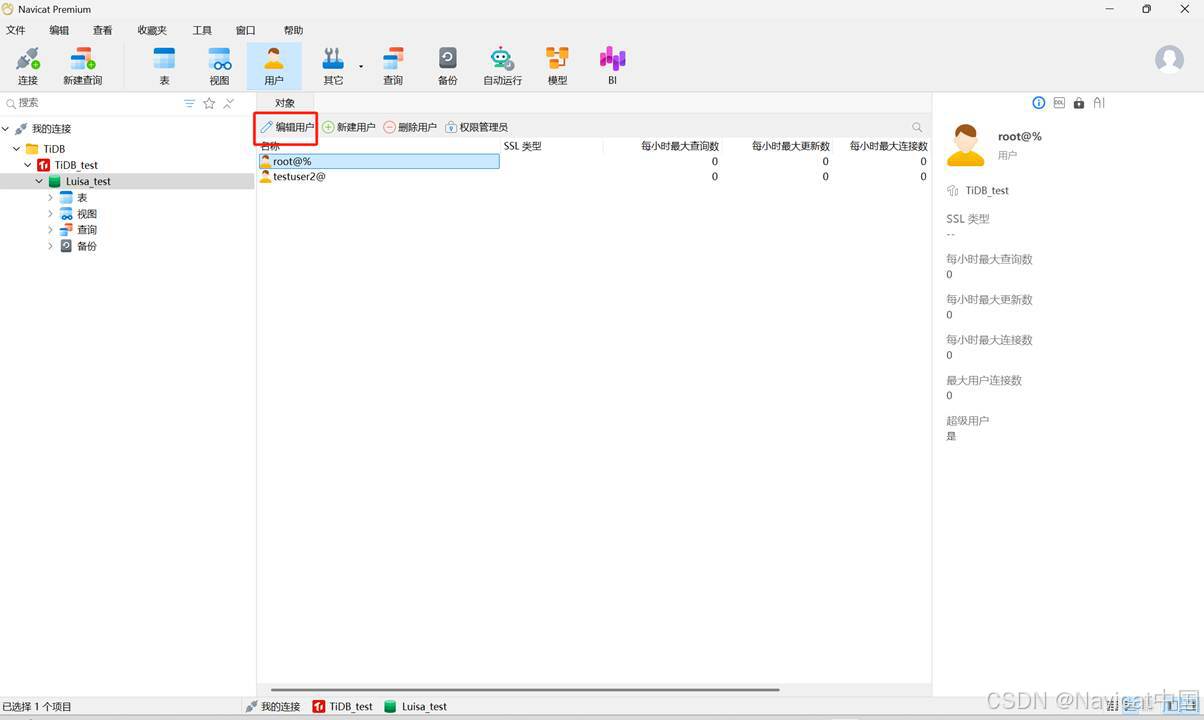
Task: Click the 编辑用户 button
Action: click(287, 127)
